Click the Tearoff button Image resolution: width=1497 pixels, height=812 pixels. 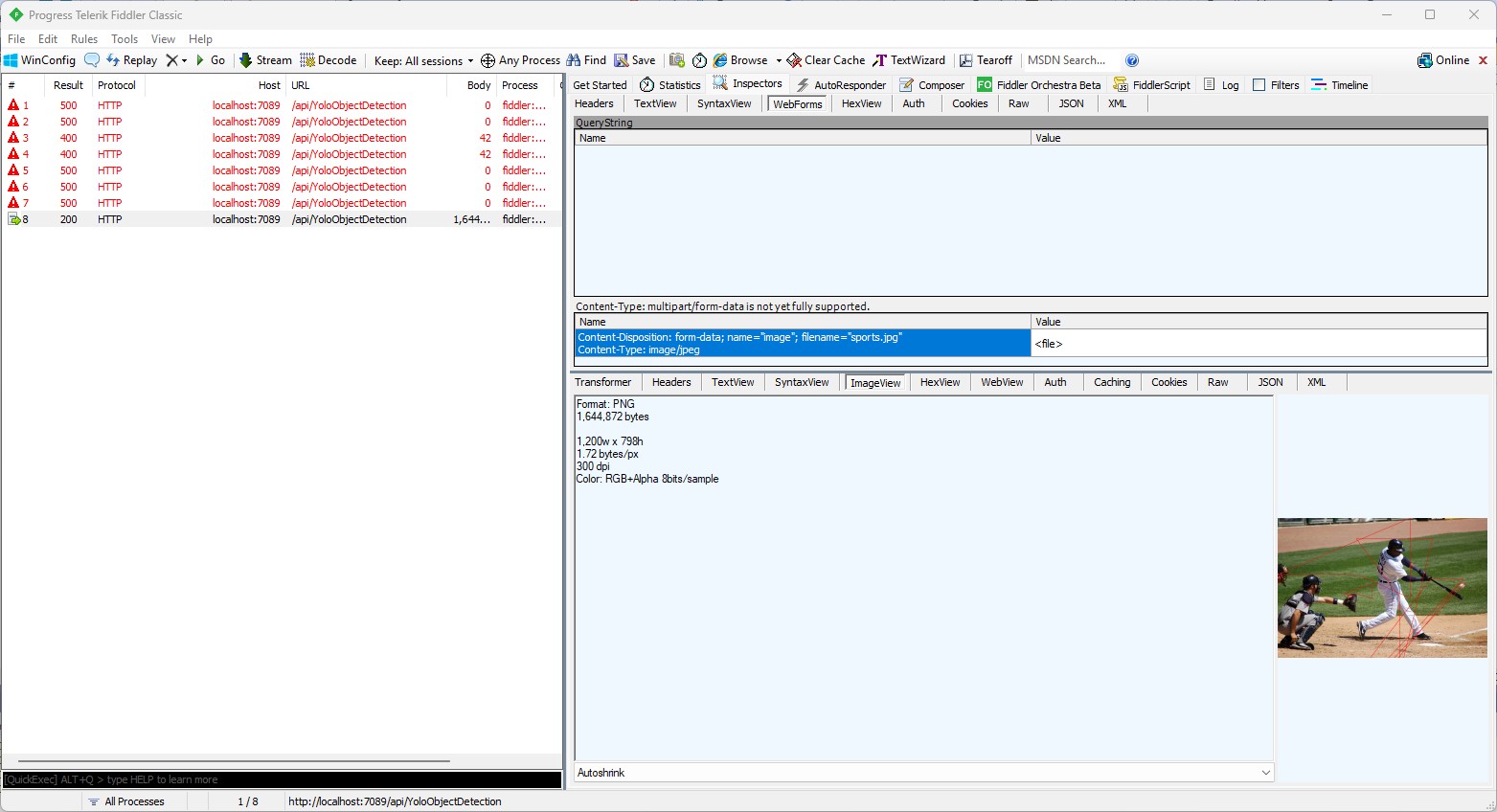point(986,60)
